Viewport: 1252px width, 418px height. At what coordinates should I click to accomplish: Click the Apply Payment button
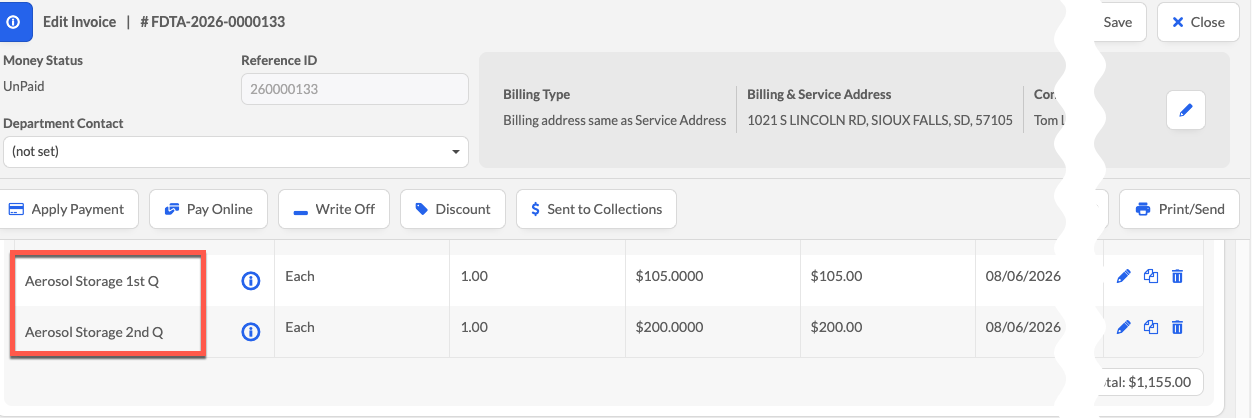click(67, 209)
